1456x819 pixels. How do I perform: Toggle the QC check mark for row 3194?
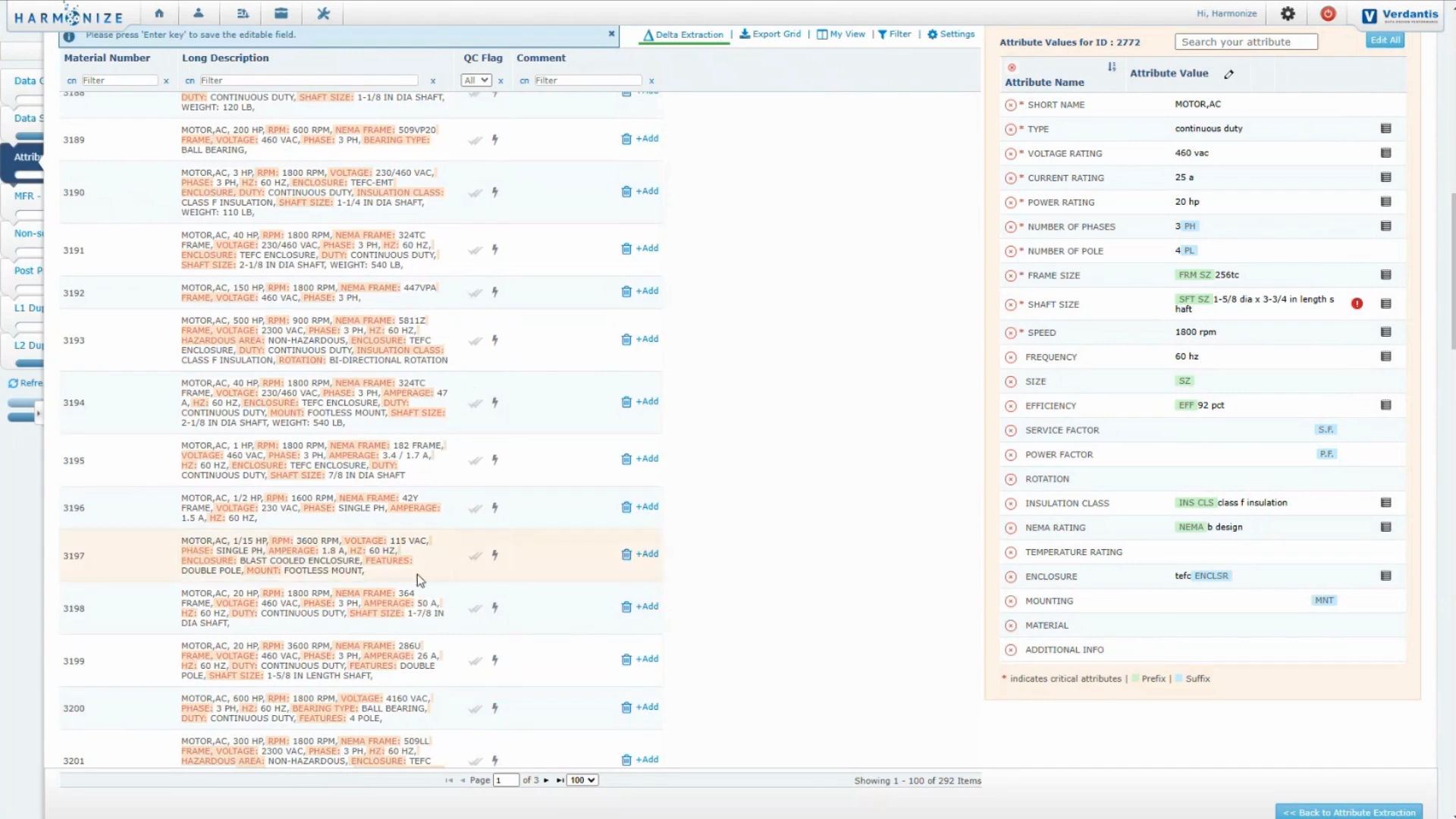[x=475, y=403]
